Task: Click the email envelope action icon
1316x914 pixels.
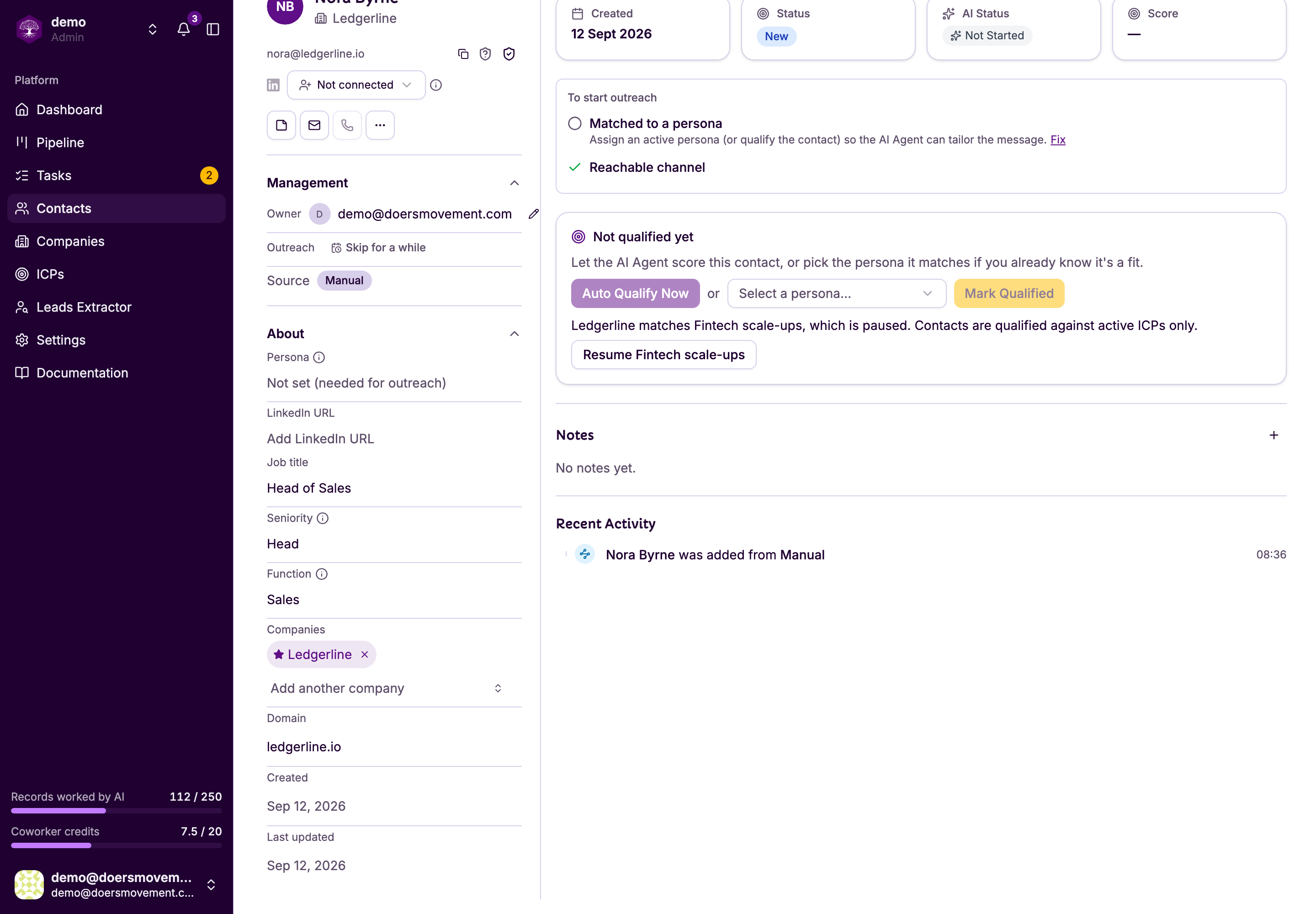Action: pyautogui.click(x=314, y=125)
